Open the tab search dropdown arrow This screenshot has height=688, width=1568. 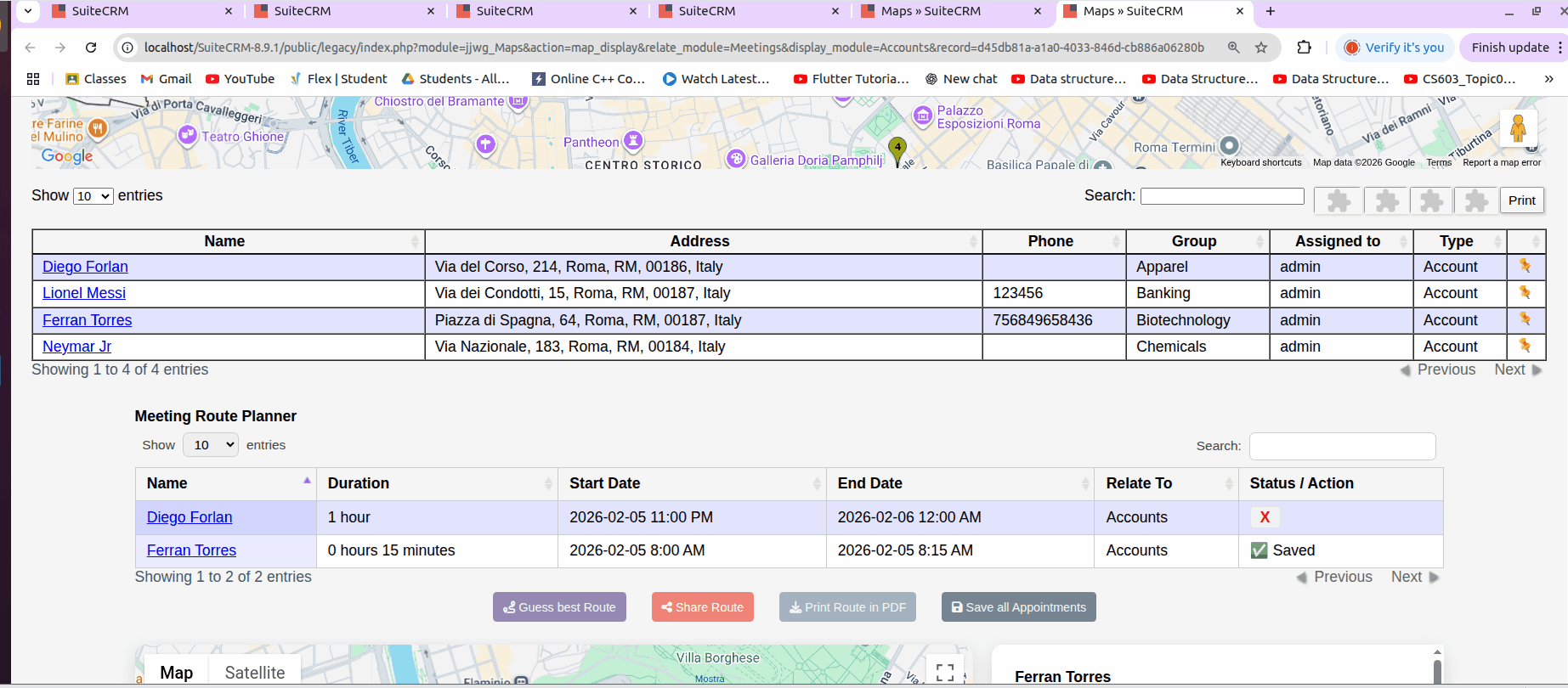pyautogui.click(x=28, y=11)
